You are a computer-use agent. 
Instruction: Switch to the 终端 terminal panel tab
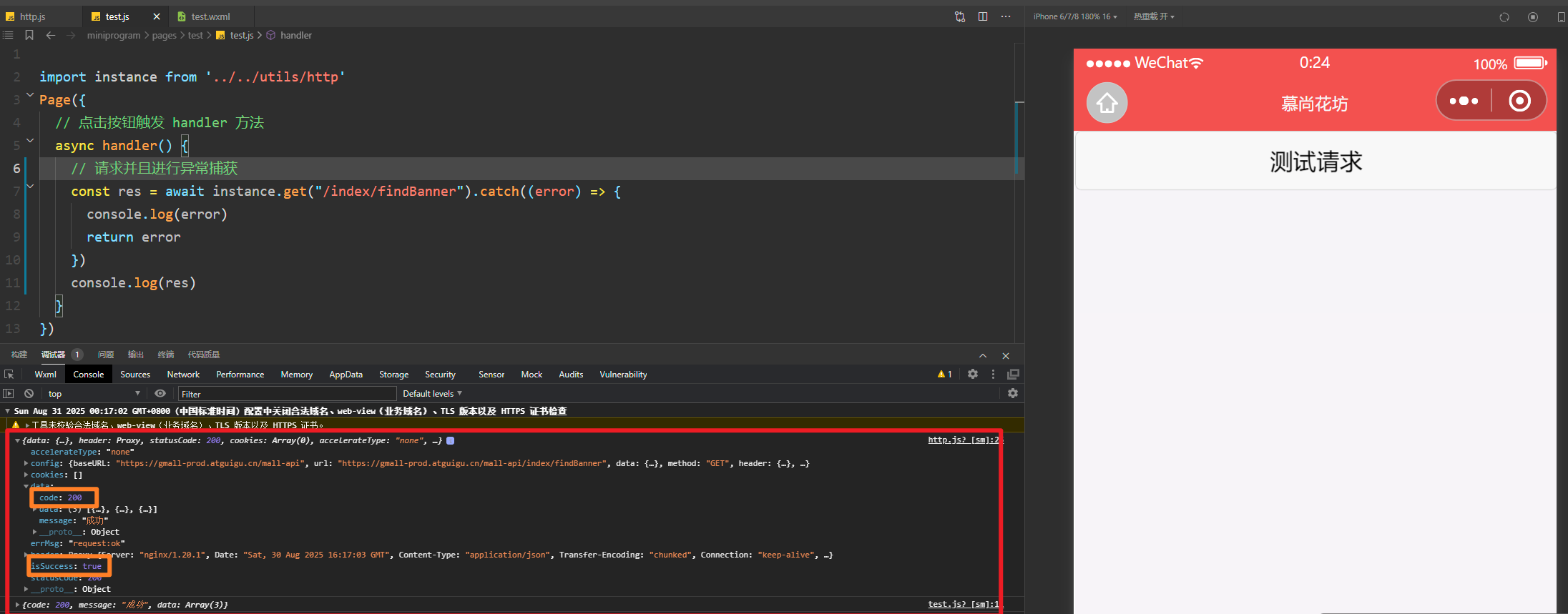(x=166, y=355)
